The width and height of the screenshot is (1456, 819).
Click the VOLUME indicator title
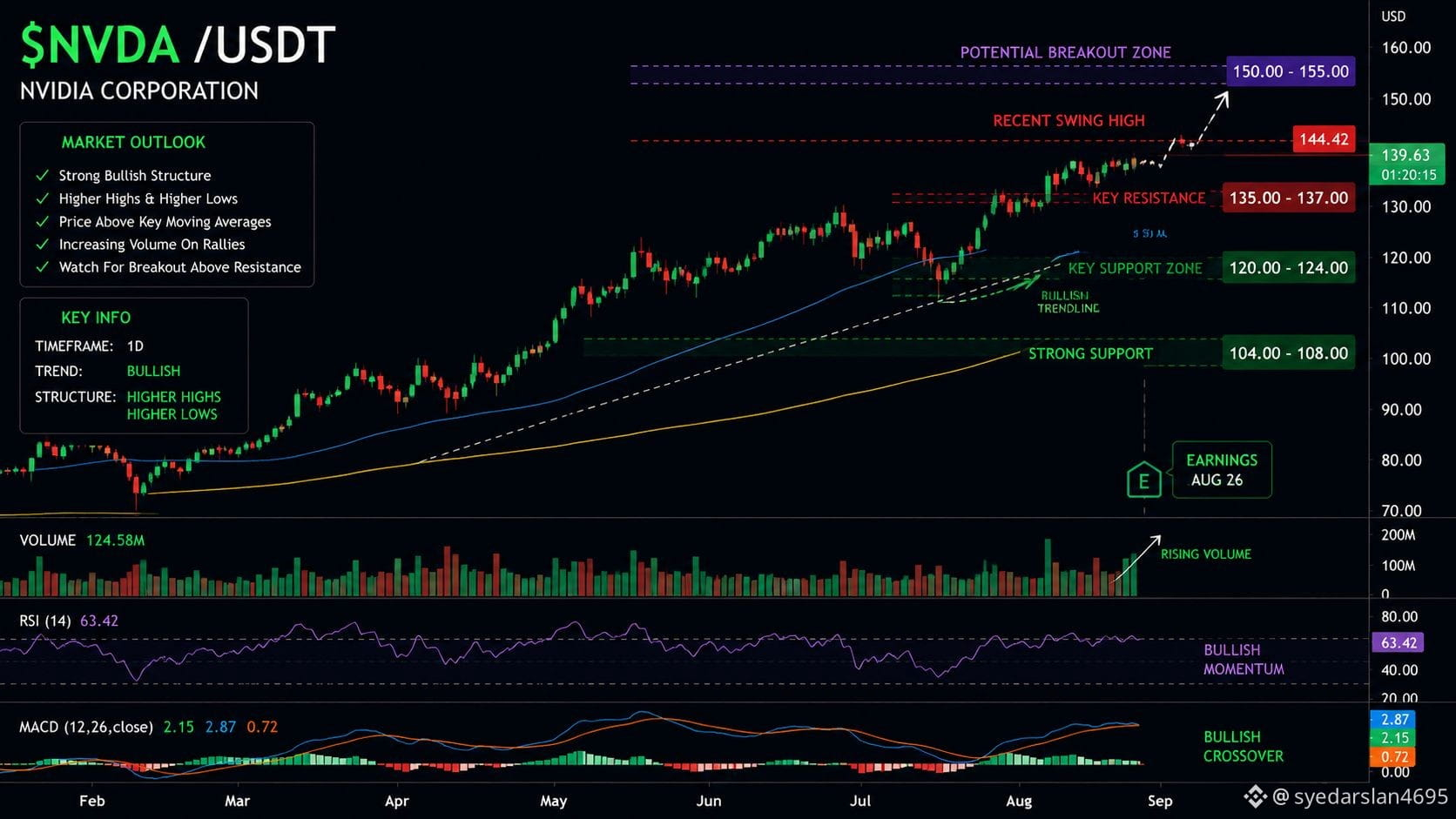click(x=48, y=540)
